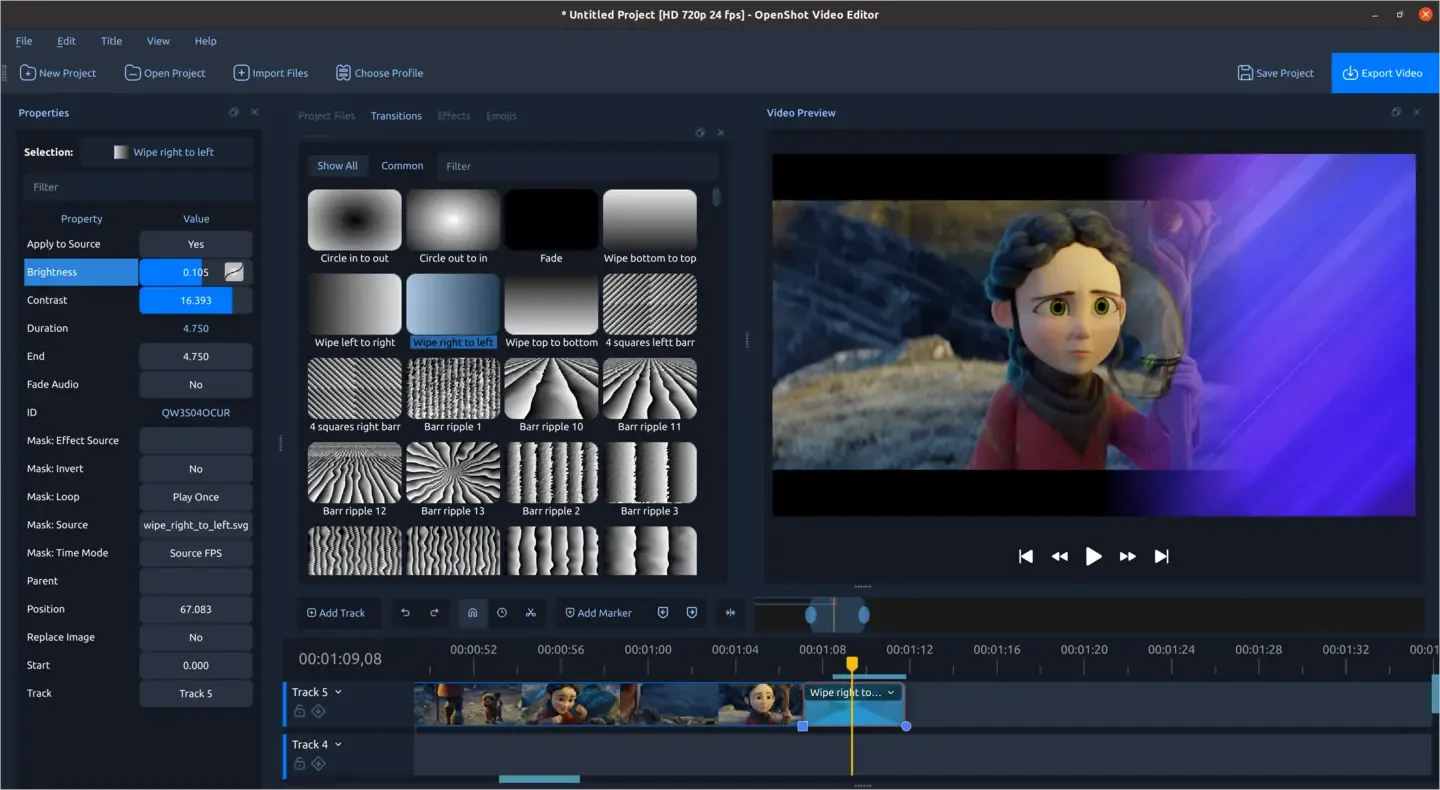Click the Position value 67.083
The width and height of the screenshot is (1440, 790).
[x=196, y=609]
